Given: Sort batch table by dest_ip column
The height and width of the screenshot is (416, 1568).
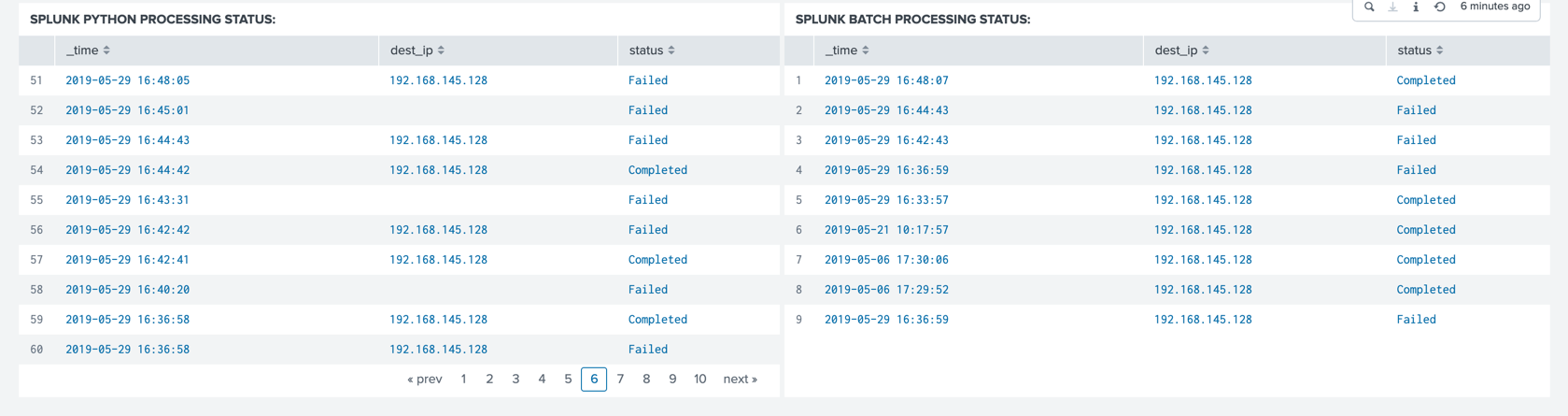Looking at the screenshot, I should 1182,50.
